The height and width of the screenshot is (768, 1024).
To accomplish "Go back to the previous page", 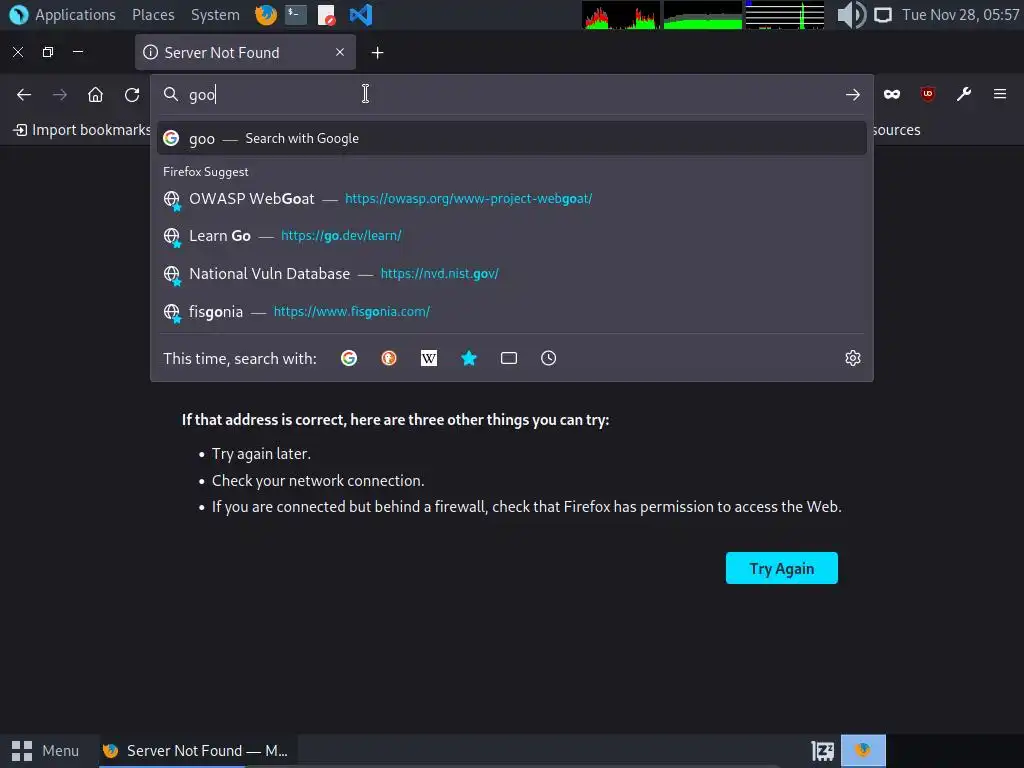I will (24, 95).
